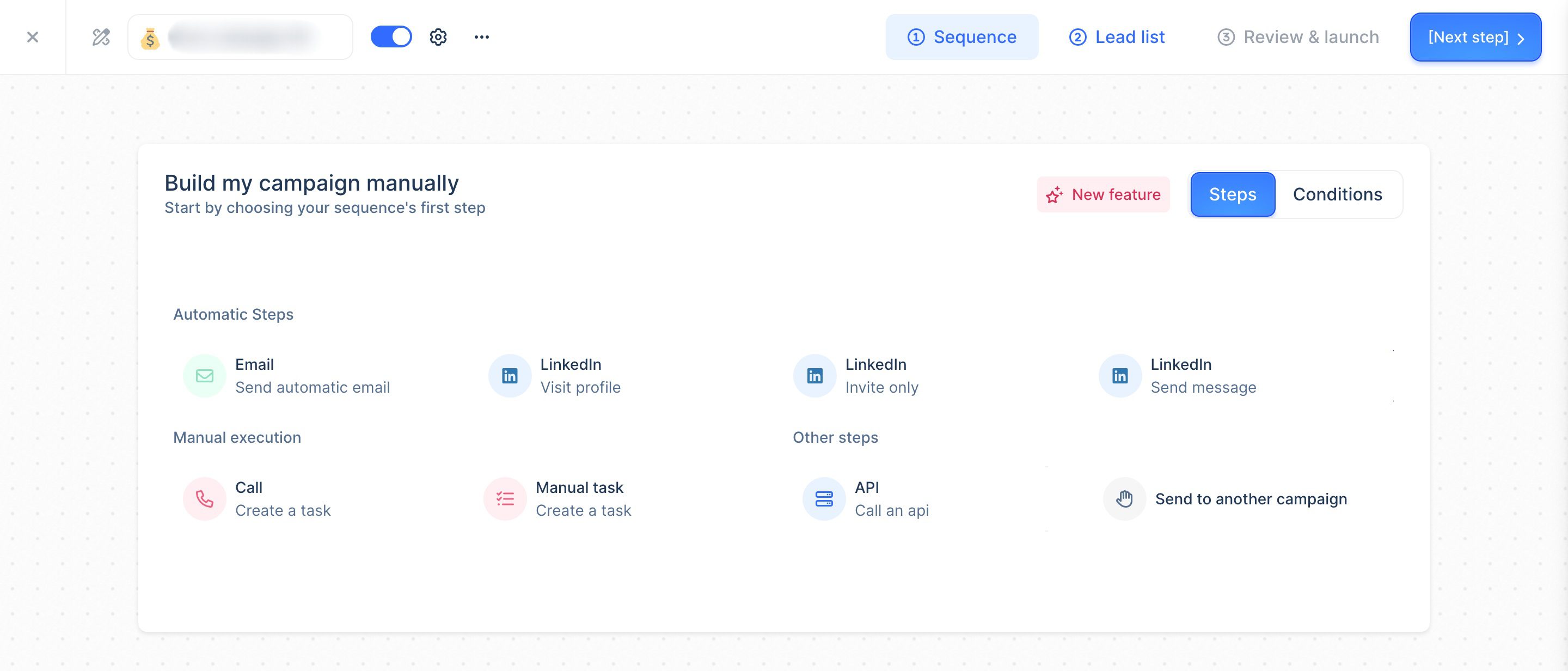Screen dimensions: 1568x671
Task: Toggle the campaign active switch
Action: [391, 36]
